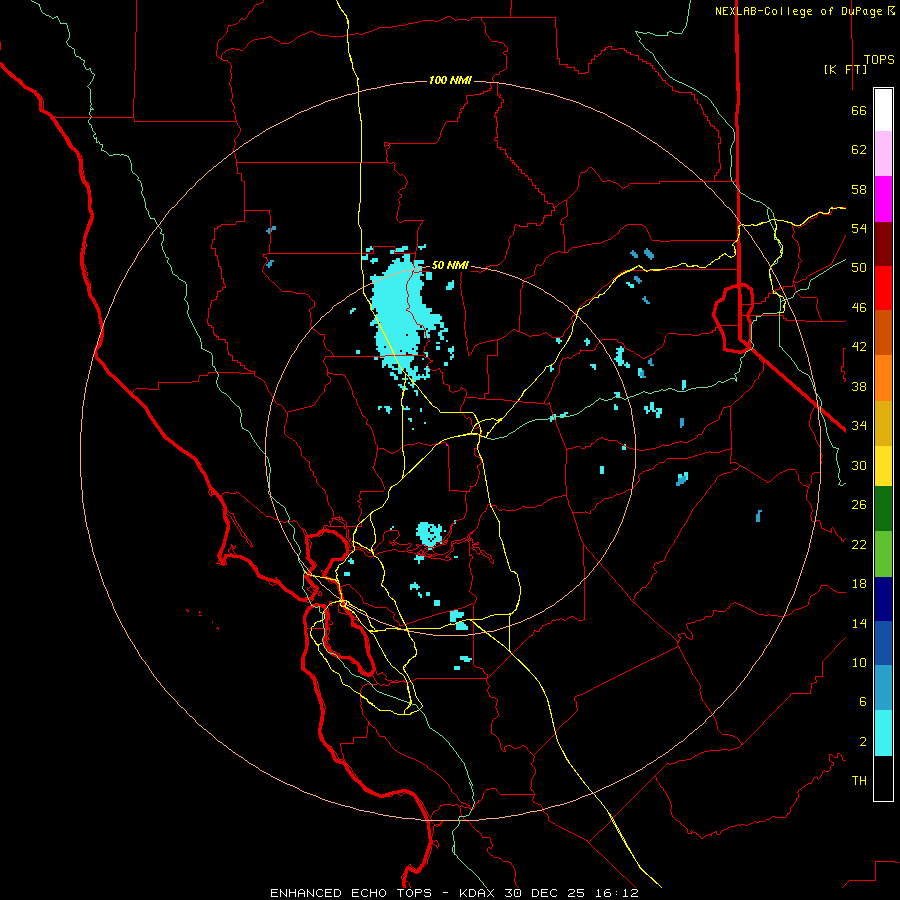Click the legend value 6
Viewport: 900px width, 900px height.
[863, 702]
